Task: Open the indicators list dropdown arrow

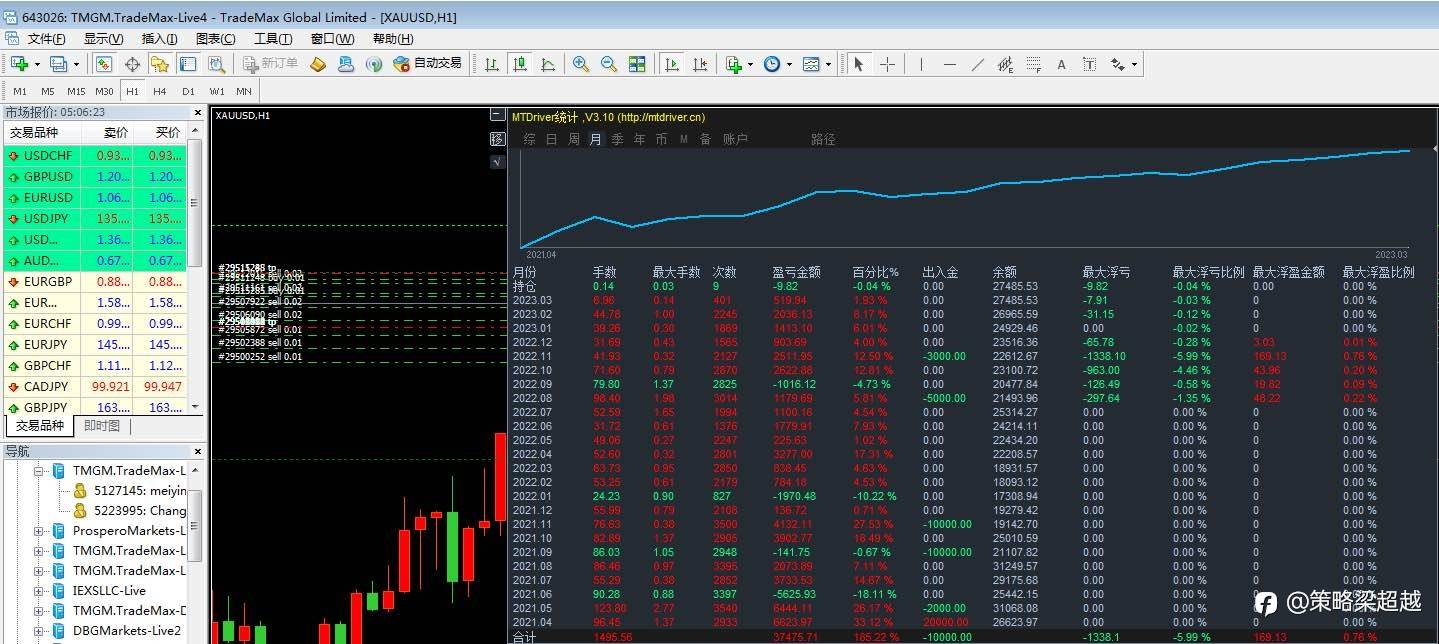Action: click(750, 64)
